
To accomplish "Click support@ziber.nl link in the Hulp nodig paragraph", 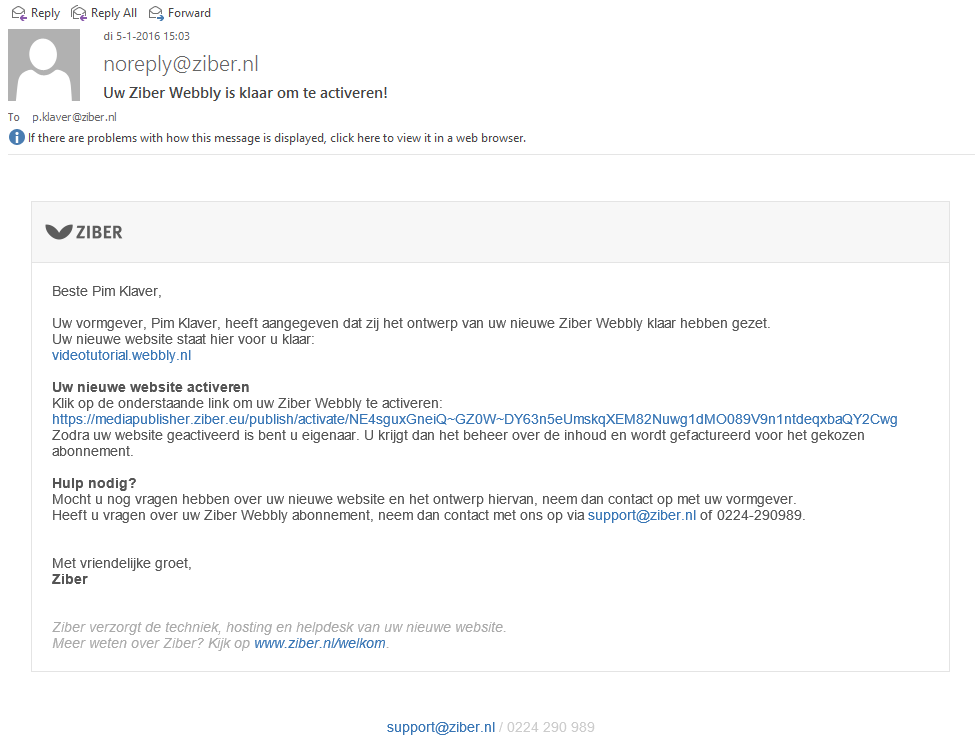I will (642, 515).
